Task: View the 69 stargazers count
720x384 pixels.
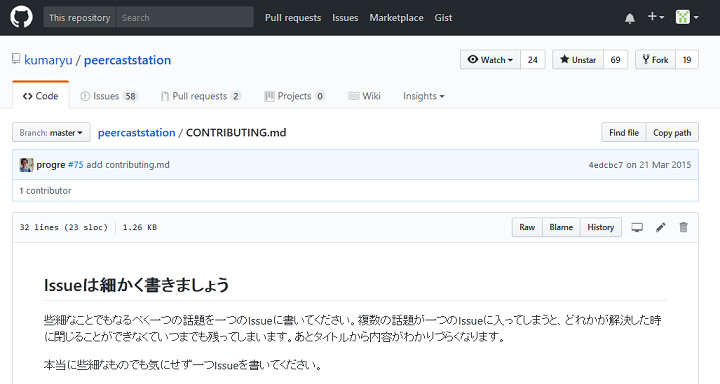Action: pyautogui.click(x=615, y=60)
